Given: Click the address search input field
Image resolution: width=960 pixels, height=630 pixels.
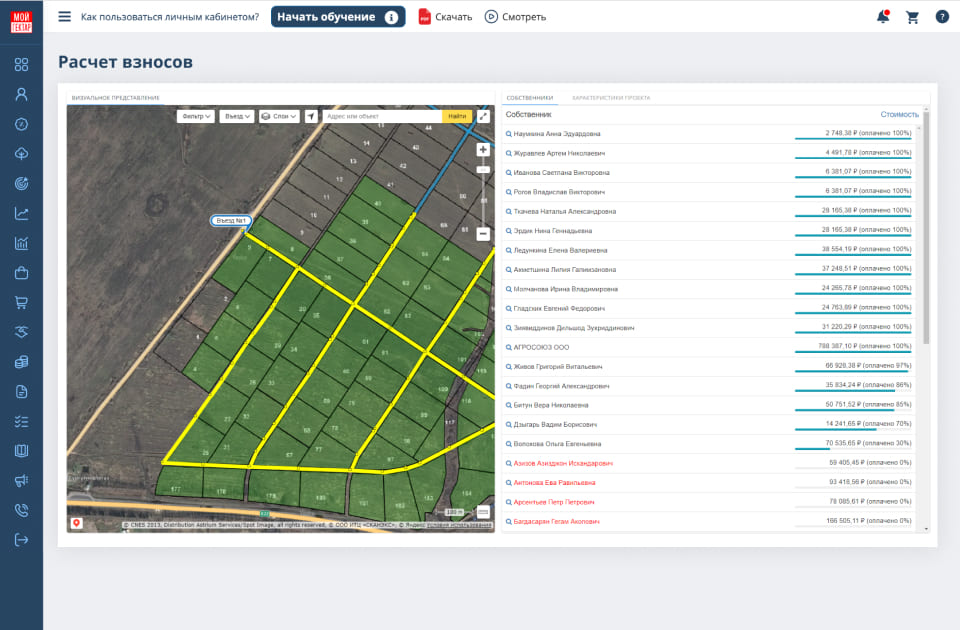Looking at the screenshot, I should point(381,116).
